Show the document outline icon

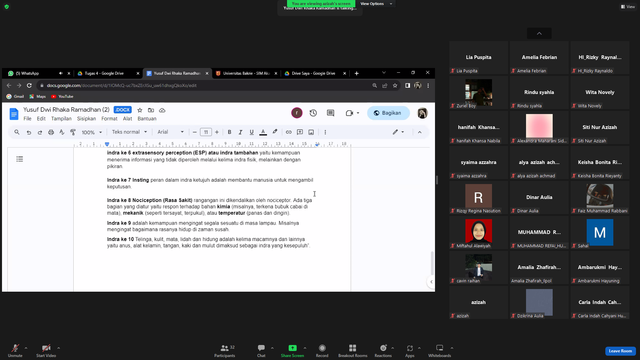click(20, 159)
